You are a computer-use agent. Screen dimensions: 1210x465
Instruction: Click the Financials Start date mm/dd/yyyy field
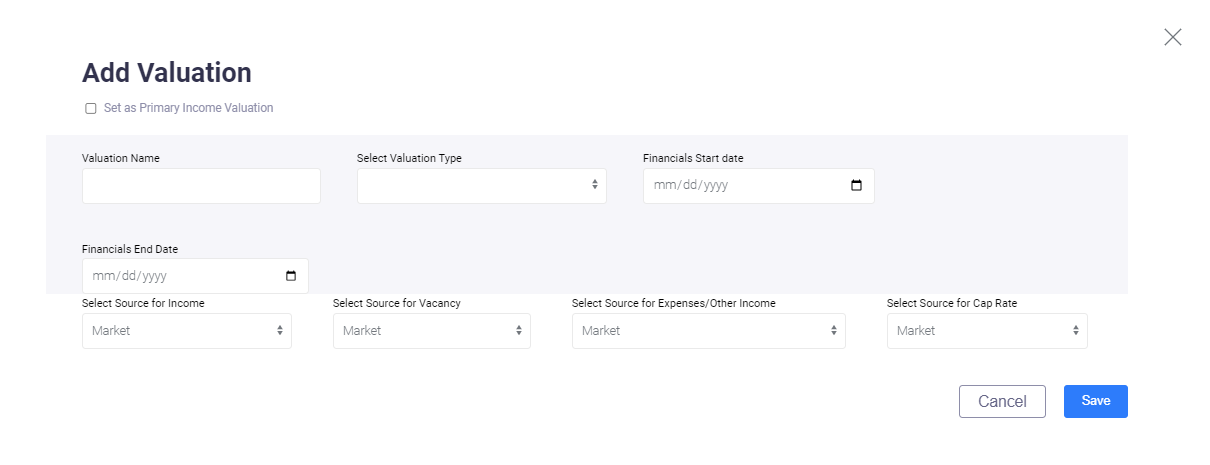coord(759,186)
